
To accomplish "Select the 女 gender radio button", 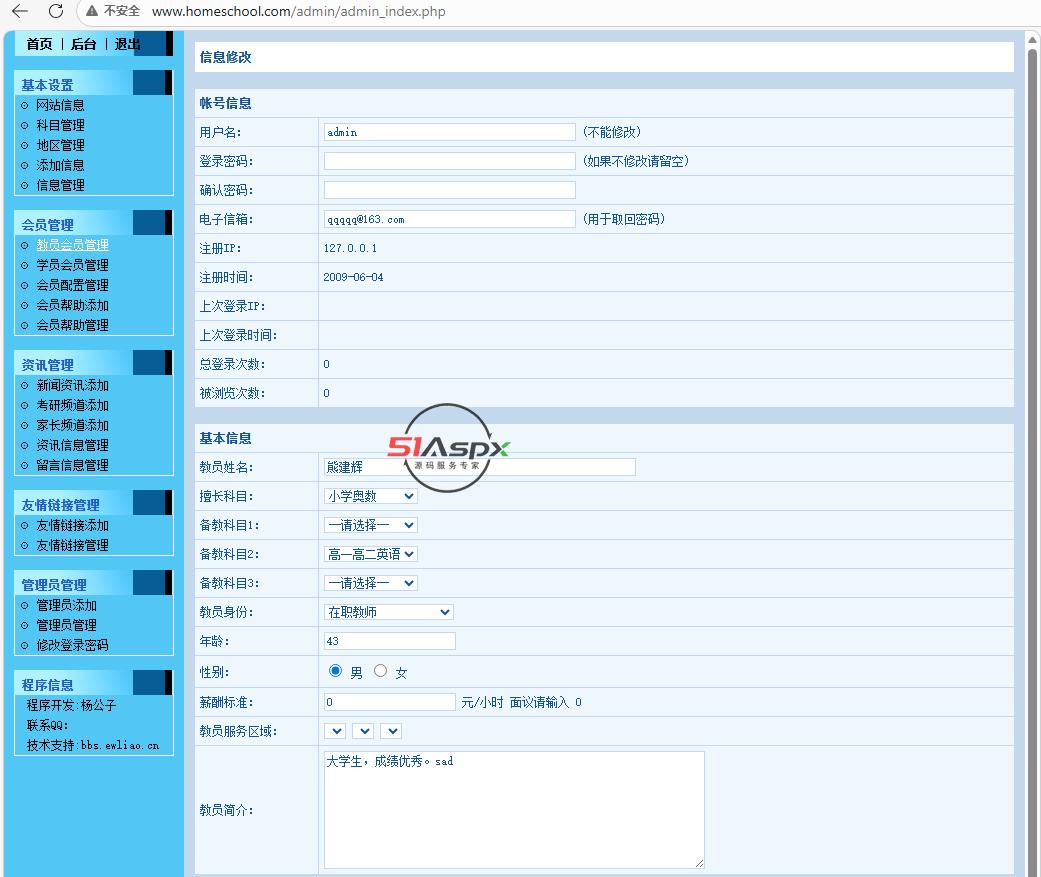I will point(380,671).
